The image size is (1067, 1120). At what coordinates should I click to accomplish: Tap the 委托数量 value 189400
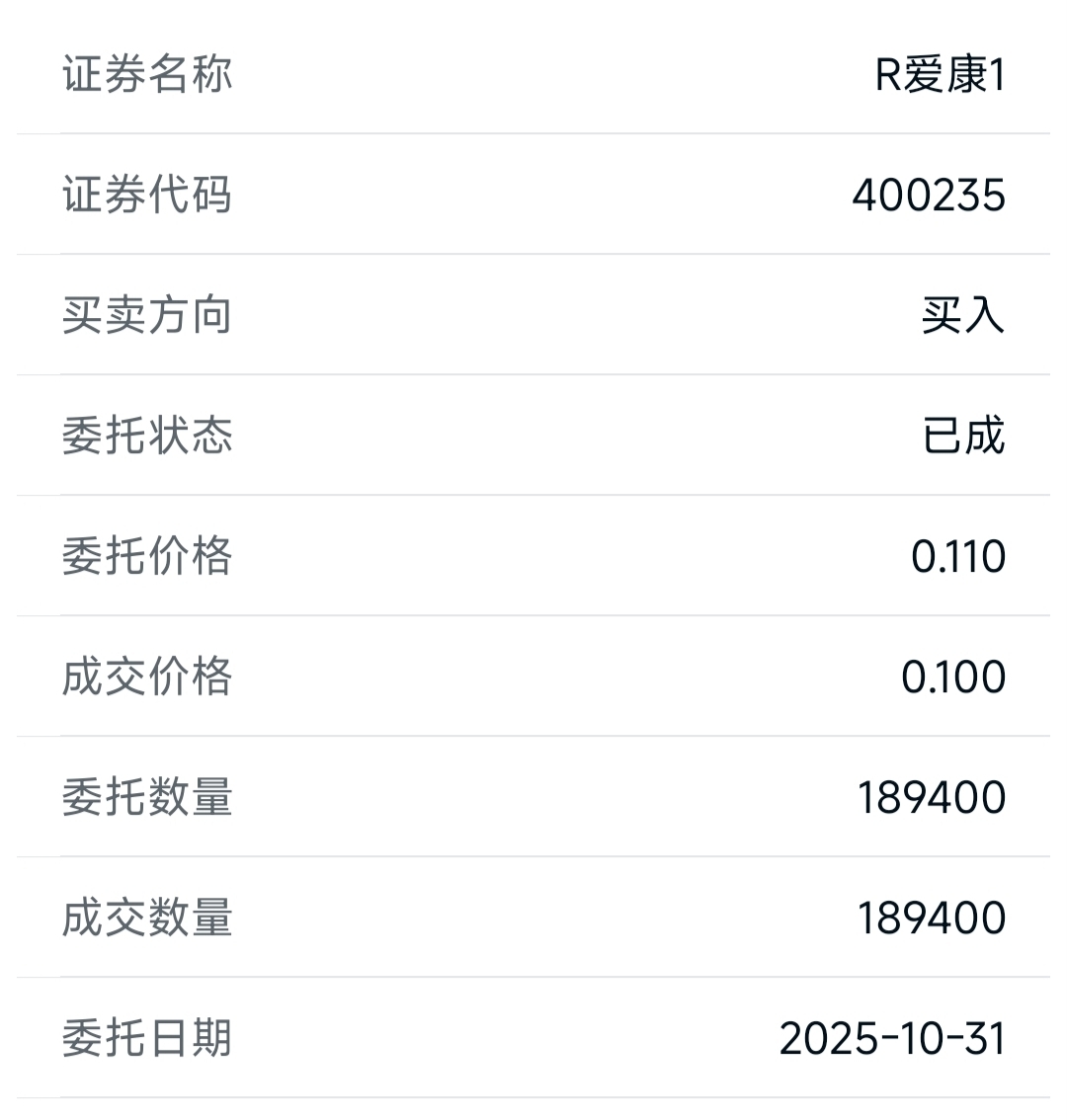pyautogui.click(x=932, y=798)
